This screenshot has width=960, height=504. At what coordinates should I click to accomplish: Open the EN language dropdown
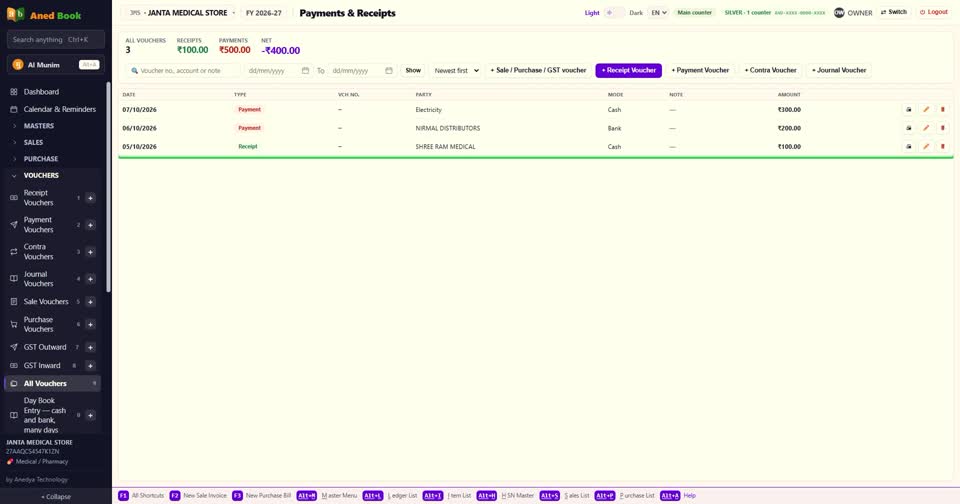(x=659, y=12)
